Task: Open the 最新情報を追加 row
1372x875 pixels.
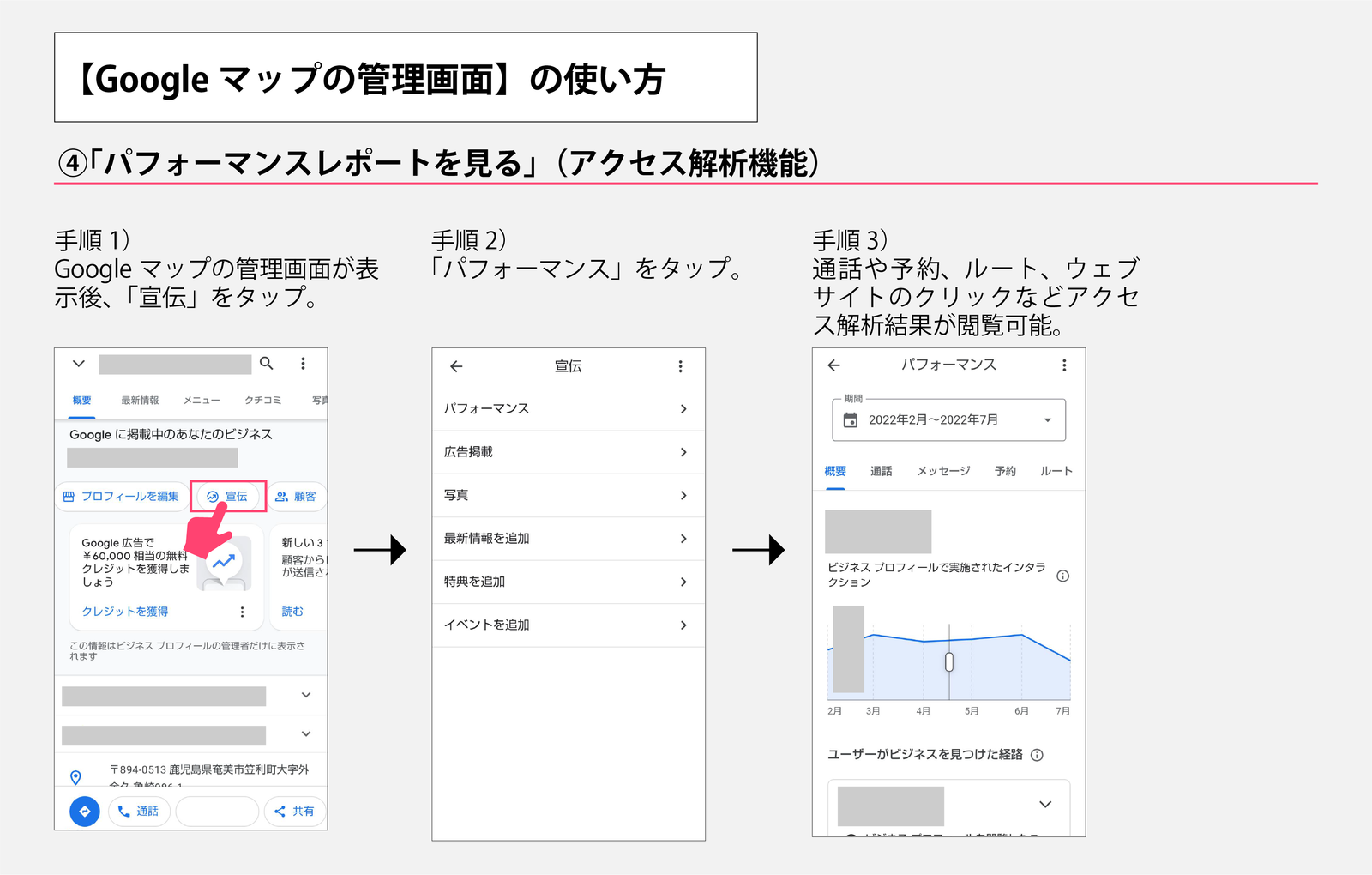Action: point(569,539)
